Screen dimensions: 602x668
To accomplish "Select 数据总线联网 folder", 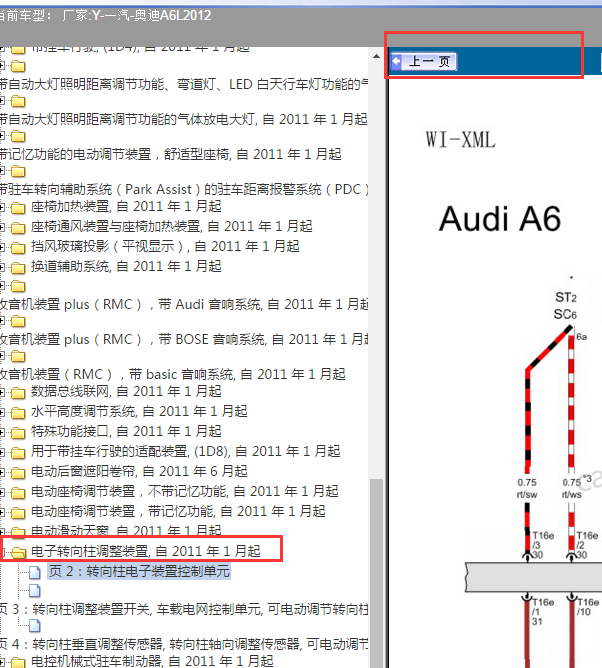I will [x=126, y=392].
